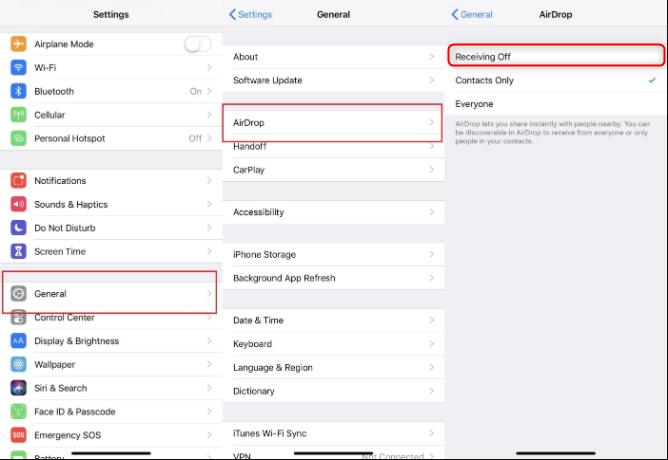This screenshot has height=460, width=668.
Task: Open the Notifications icon
Action: coord(18,181)
